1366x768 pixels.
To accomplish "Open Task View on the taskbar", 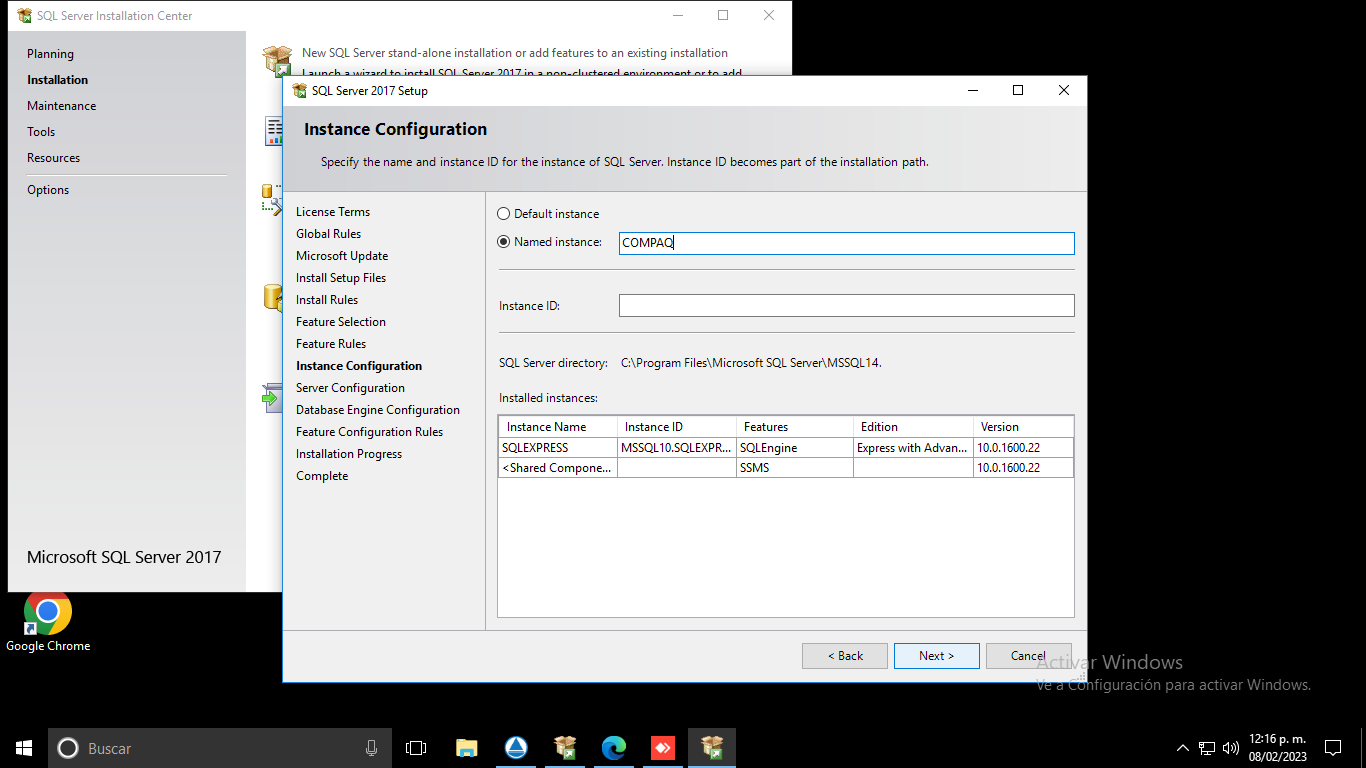I will [x=416, y=748].
